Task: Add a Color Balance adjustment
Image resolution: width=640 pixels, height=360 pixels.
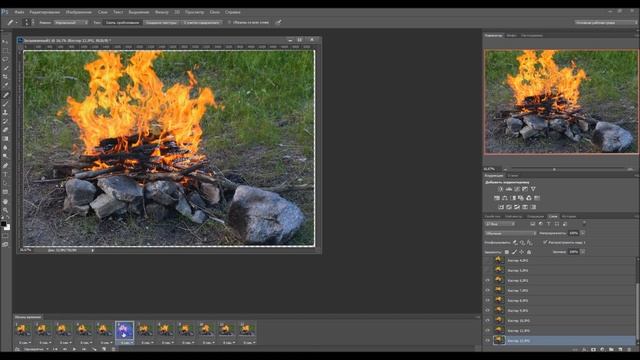Action: (x=505, y=198)
